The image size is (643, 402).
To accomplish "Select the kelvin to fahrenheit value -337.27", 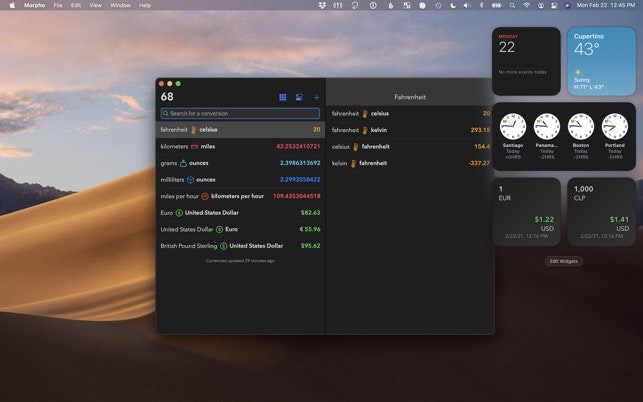I will point(479,163).
